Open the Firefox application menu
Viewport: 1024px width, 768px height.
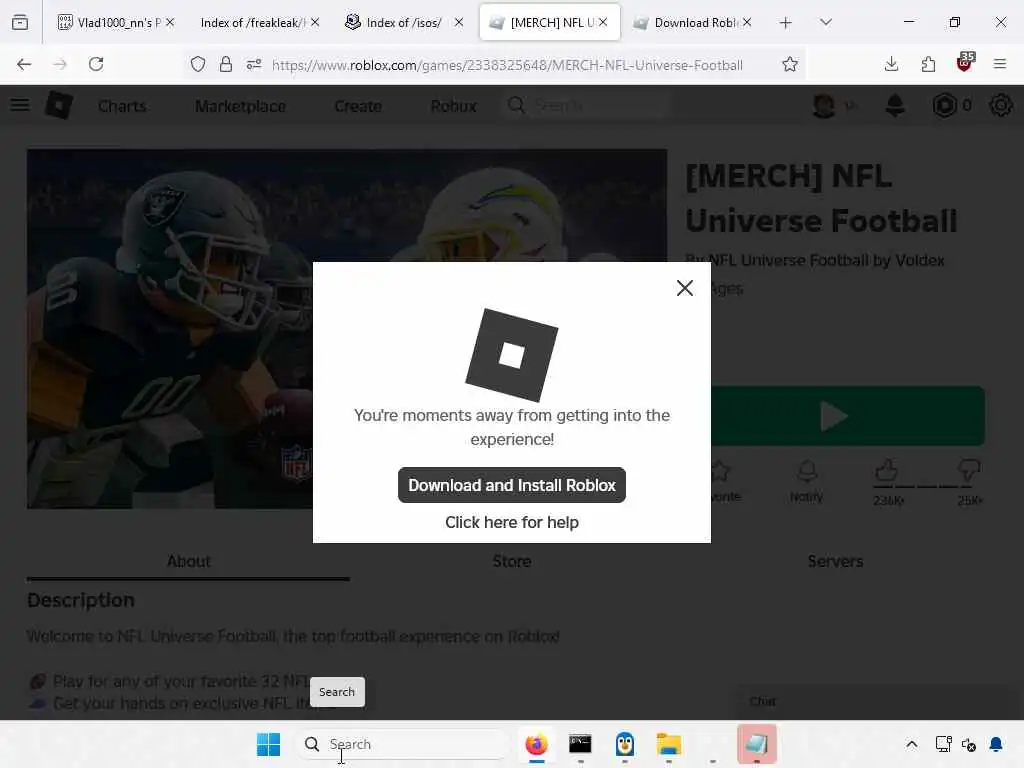pyautogui.click(x=1000, y=64)
